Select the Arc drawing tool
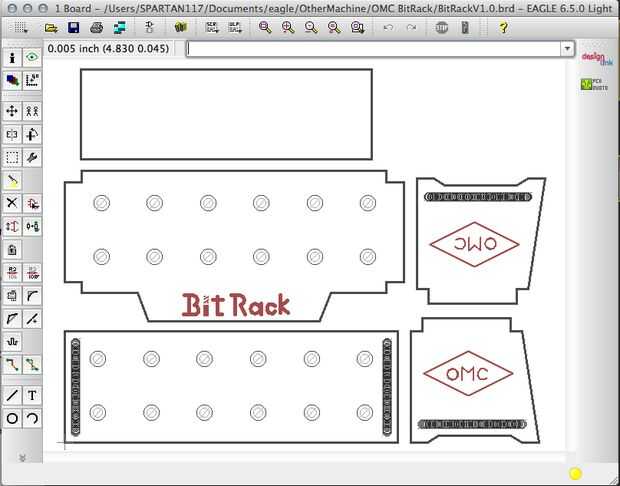Viewport: 620px width, 486px height. pos(32,418)
